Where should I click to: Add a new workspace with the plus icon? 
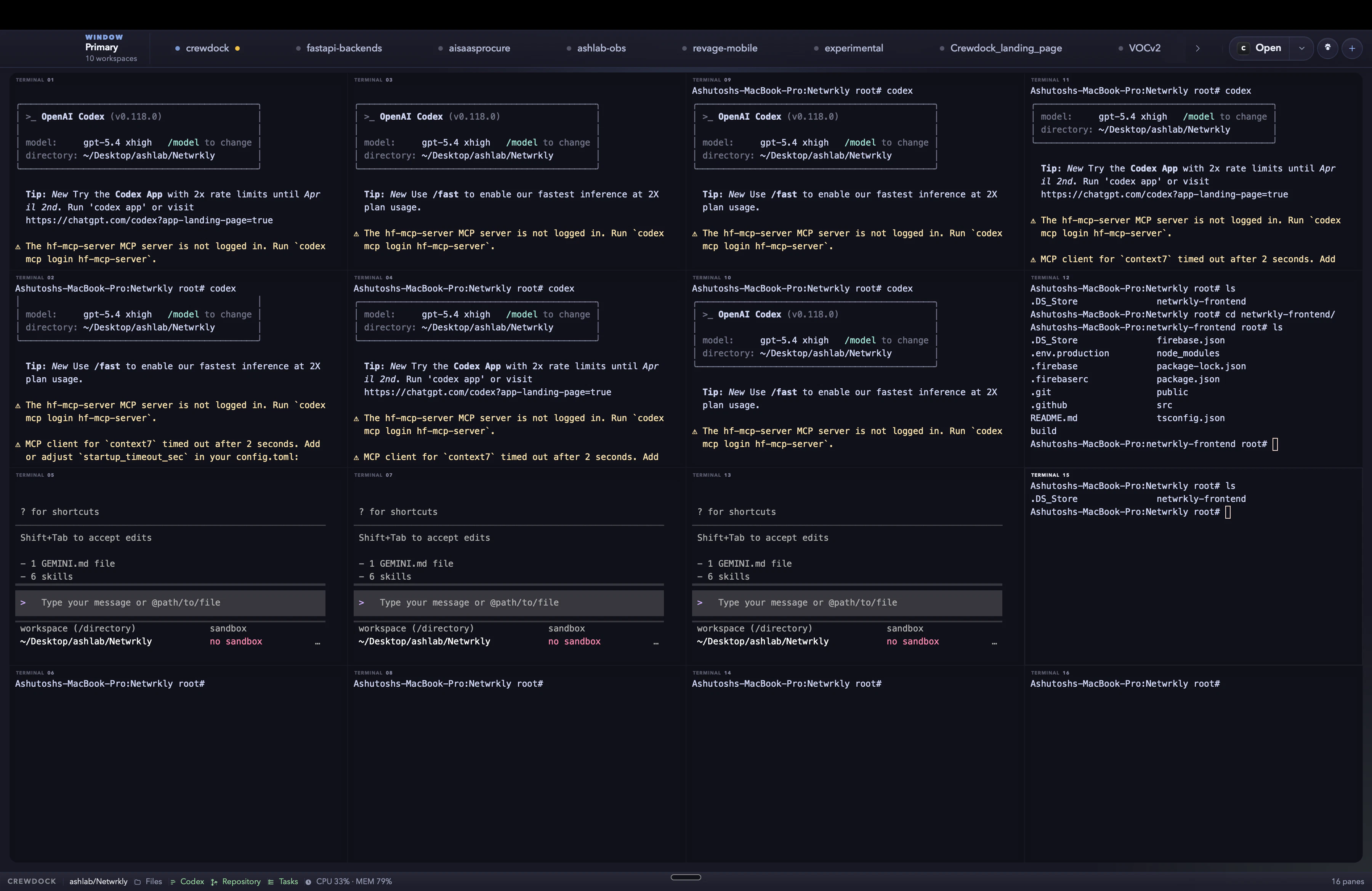click(x=1353, y=48)
